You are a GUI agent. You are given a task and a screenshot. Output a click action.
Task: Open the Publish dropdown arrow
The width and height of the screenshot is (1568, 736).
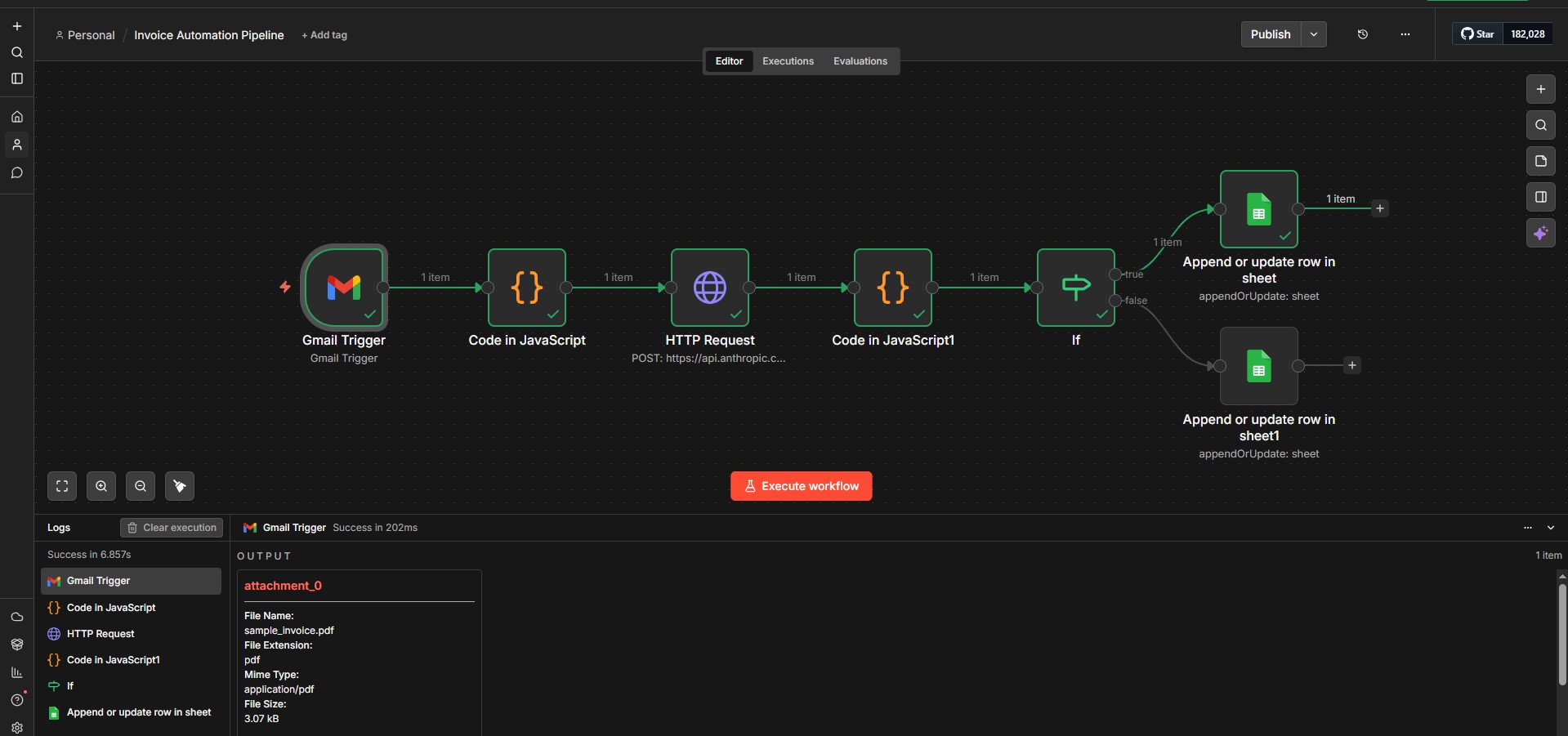pos(1313,34)
